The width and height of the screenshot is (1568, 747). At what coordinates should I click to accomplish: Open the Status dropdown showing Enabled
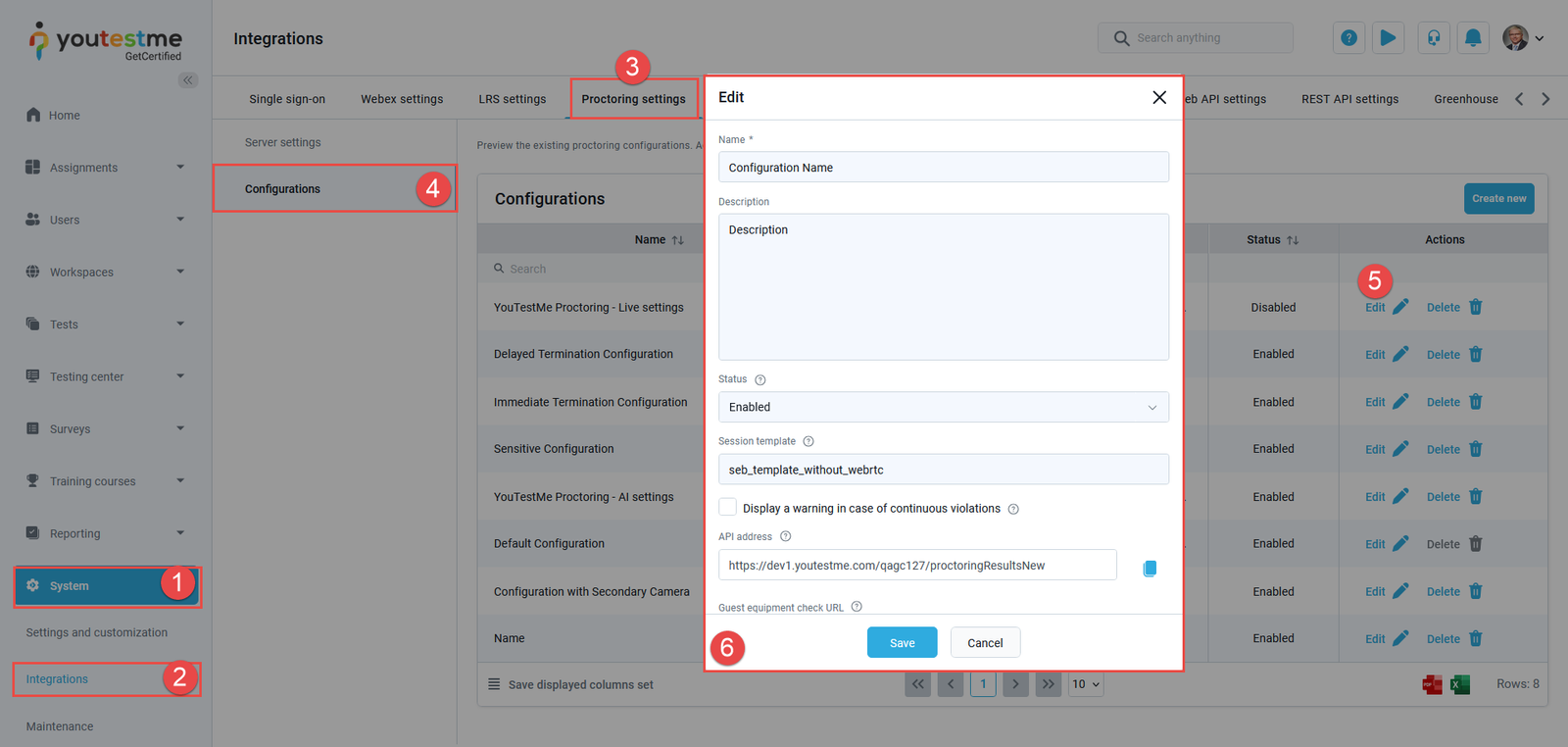943,407
